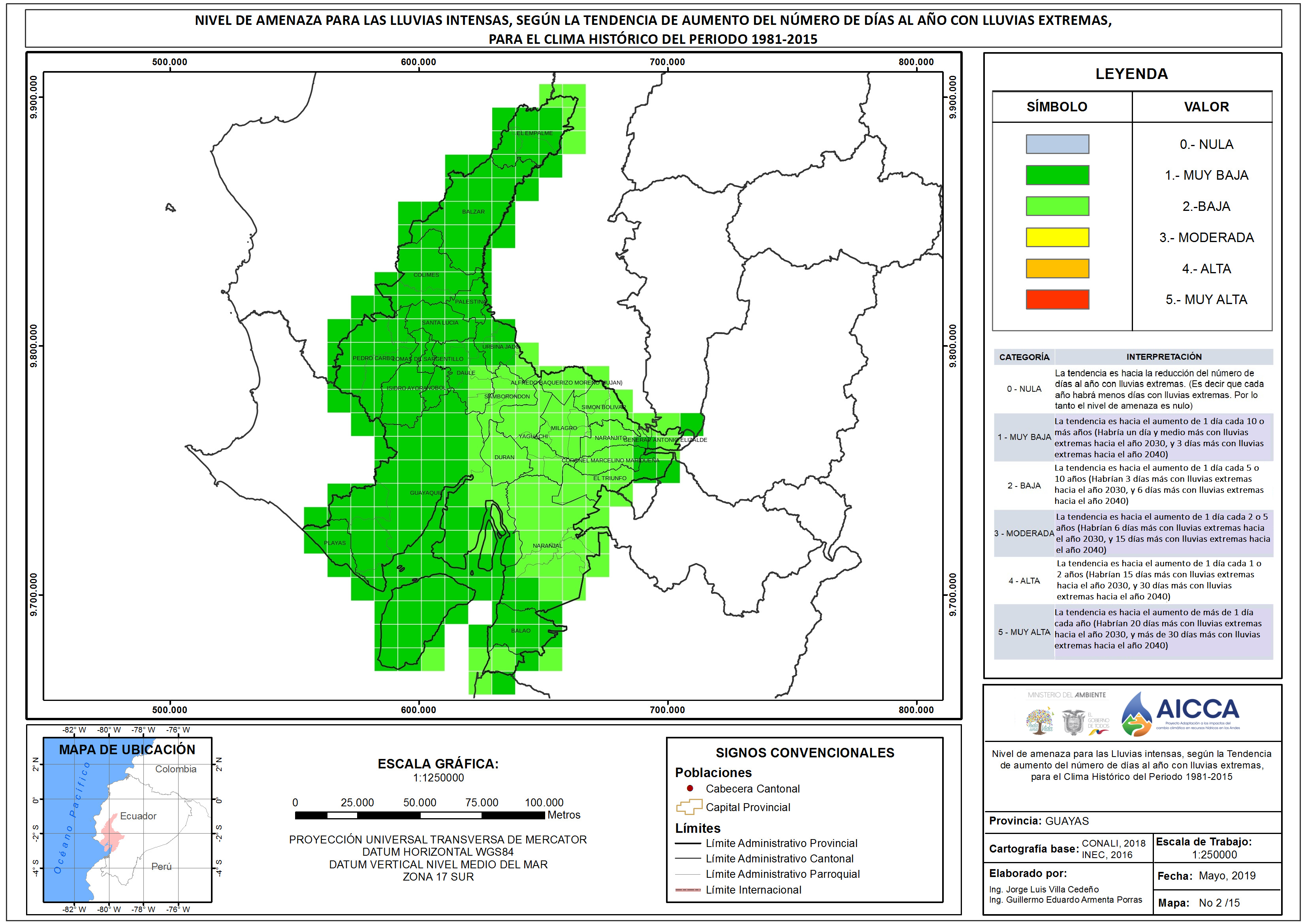Click the light green BAJA legend swatch
Image resolution: width=1306 pixels, height=924 pixels.
[1057, 206]
